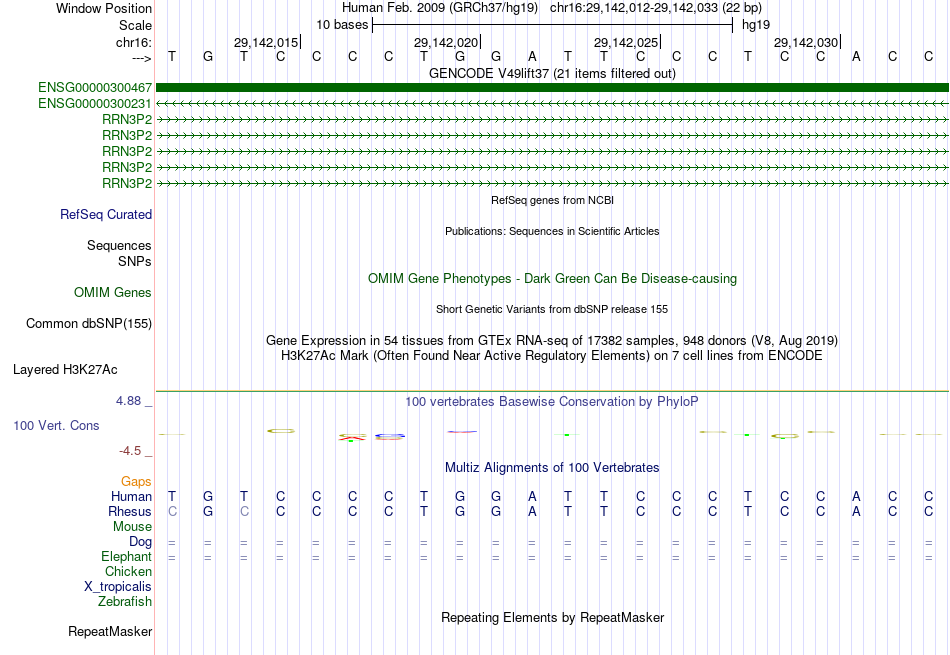Click the chr16:29,142,012-29,142,033 (22 bp) position text
Viewport: 950px width, 655px height.
[656, 8]
